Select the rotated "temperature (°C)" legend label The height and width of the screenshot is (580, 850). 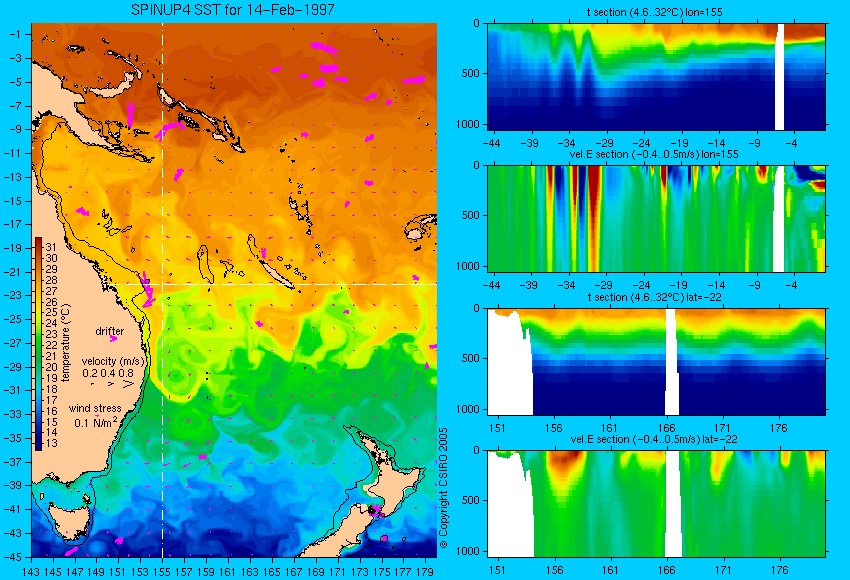pos(66,343)
